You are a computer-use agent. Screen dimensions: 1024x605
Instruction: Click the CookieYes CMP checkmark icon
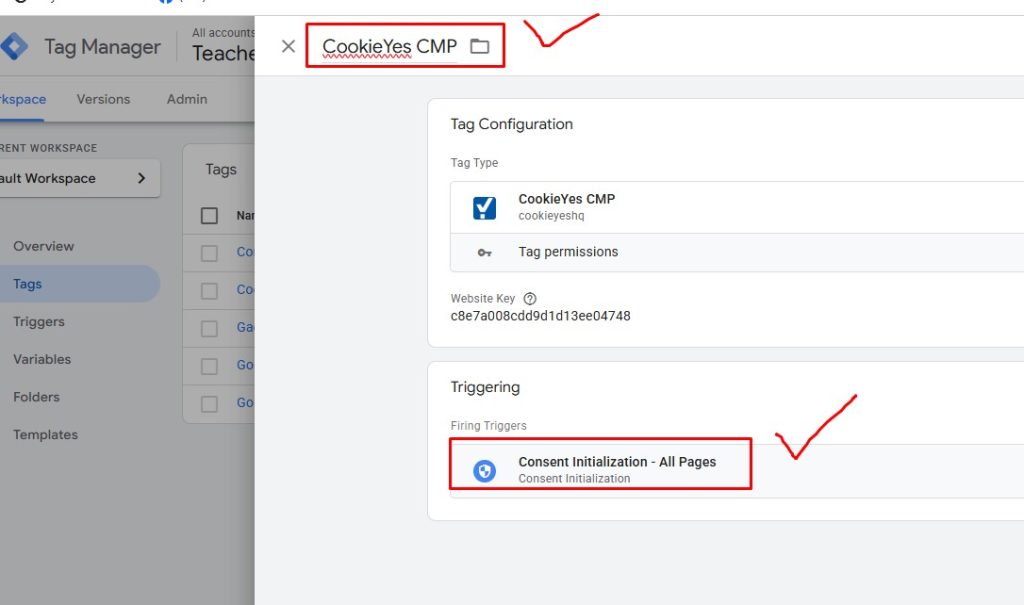tap(484, 207)
